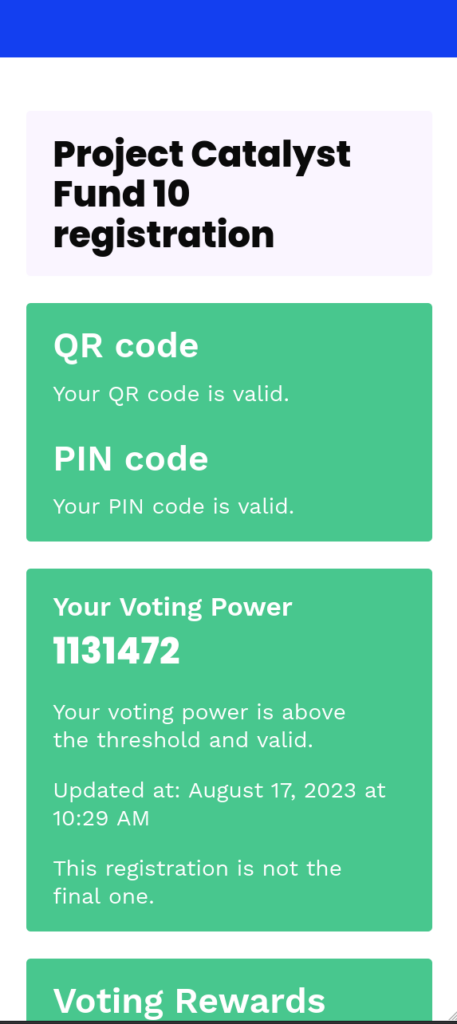Screen dimensions: 457x1024
Task: Select the text Your QR code is valid
Action: coord(171,394)
